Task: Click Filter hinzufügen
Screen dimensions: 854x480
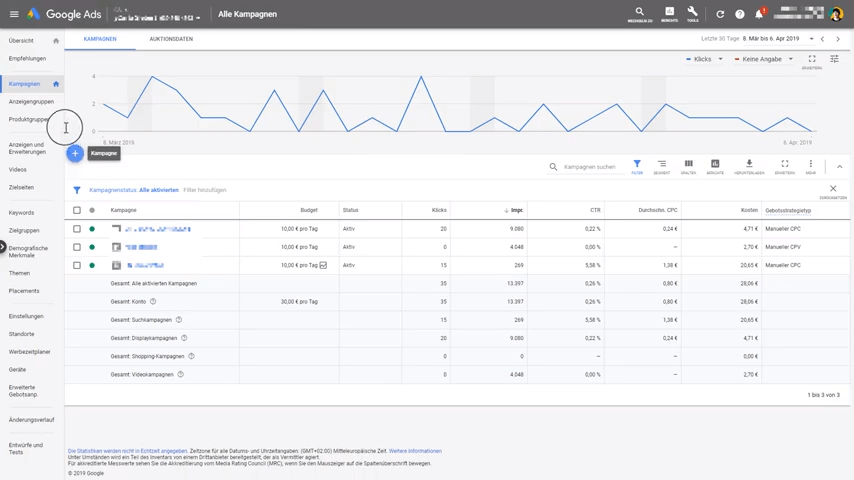Action: pos(205,190)
